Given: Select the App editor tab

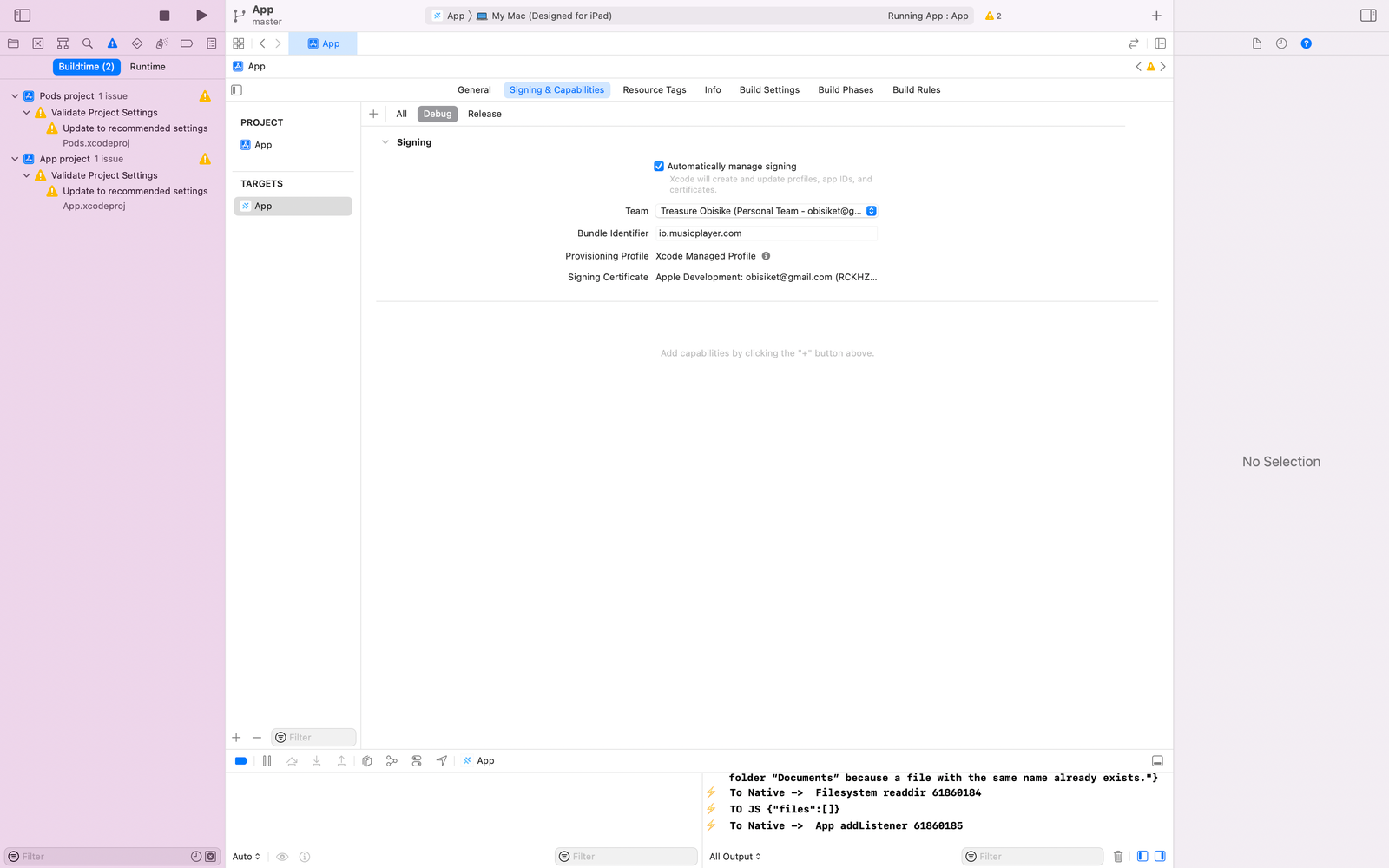Looking at the screenshot, I should [323, 43].
